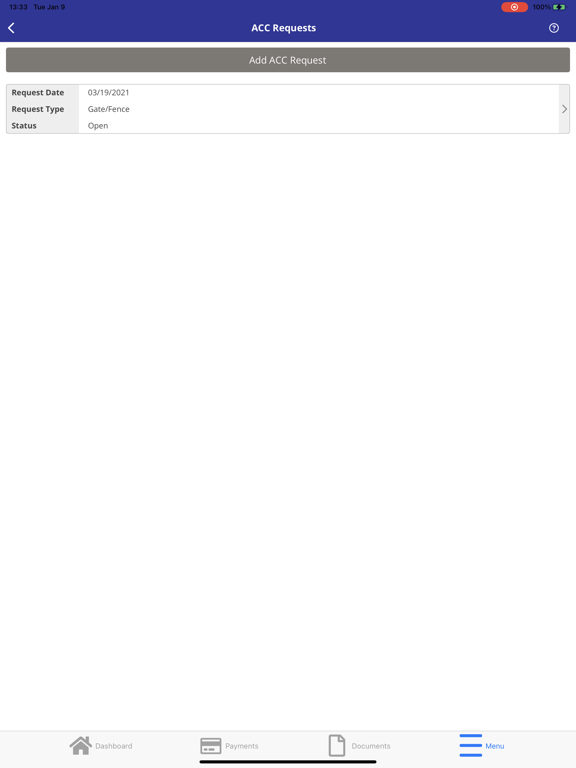Image resolution: width=576 pixels, height=768 pixels.
Task: Switch to the Dashboard tab label
Action: click(114, 746)
